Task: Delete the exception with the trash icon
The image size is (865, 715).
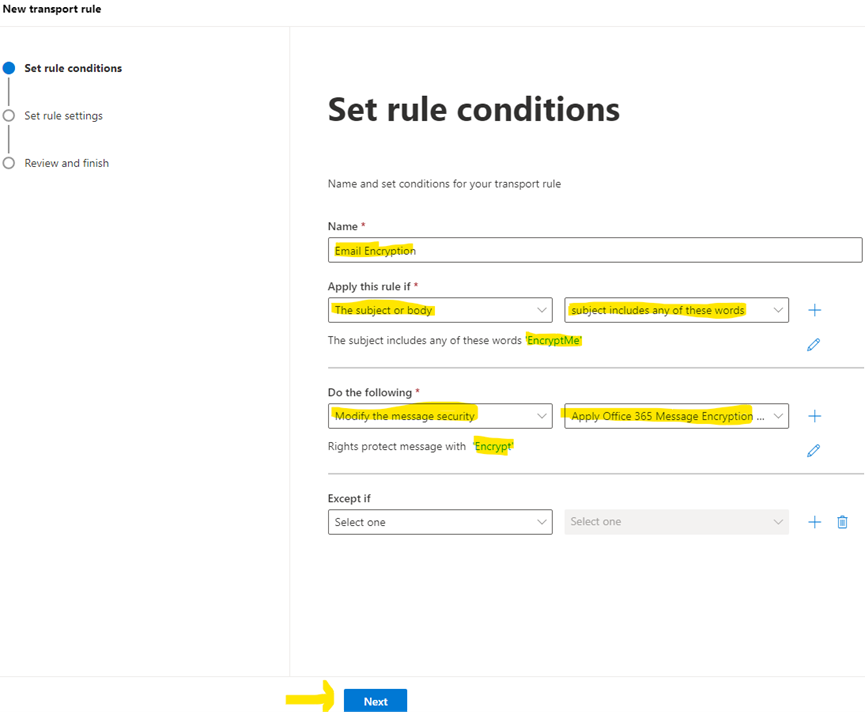Action: [x=842, y=522]
